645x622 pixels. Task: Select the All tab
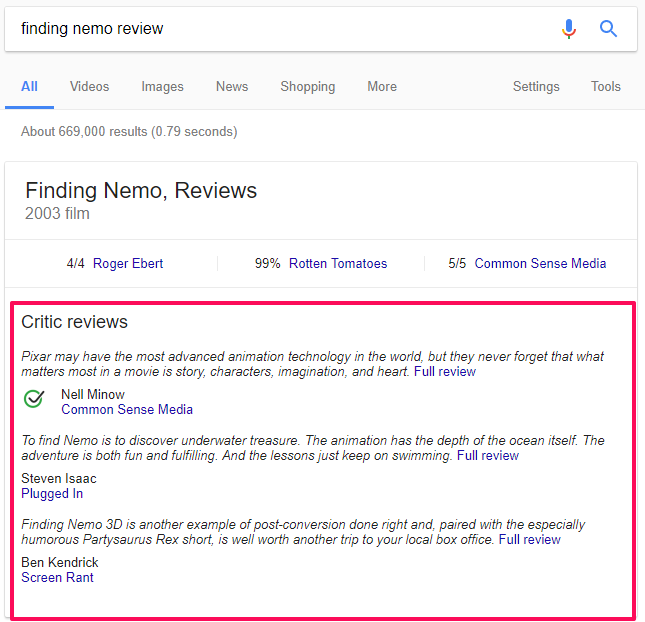pos(29,86)
